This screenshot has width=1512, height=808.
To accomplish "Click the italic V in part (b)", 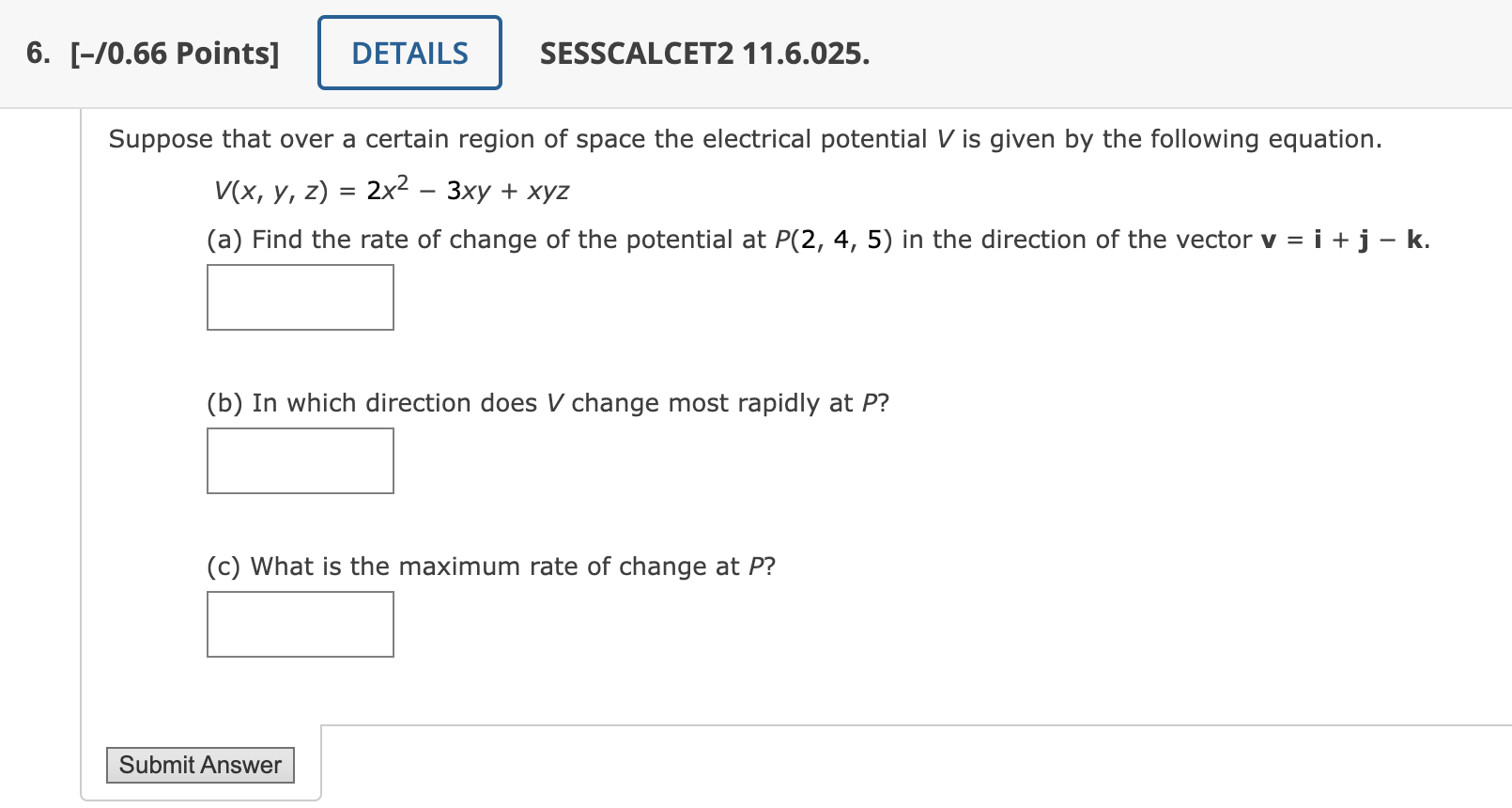I will [555, 403].
